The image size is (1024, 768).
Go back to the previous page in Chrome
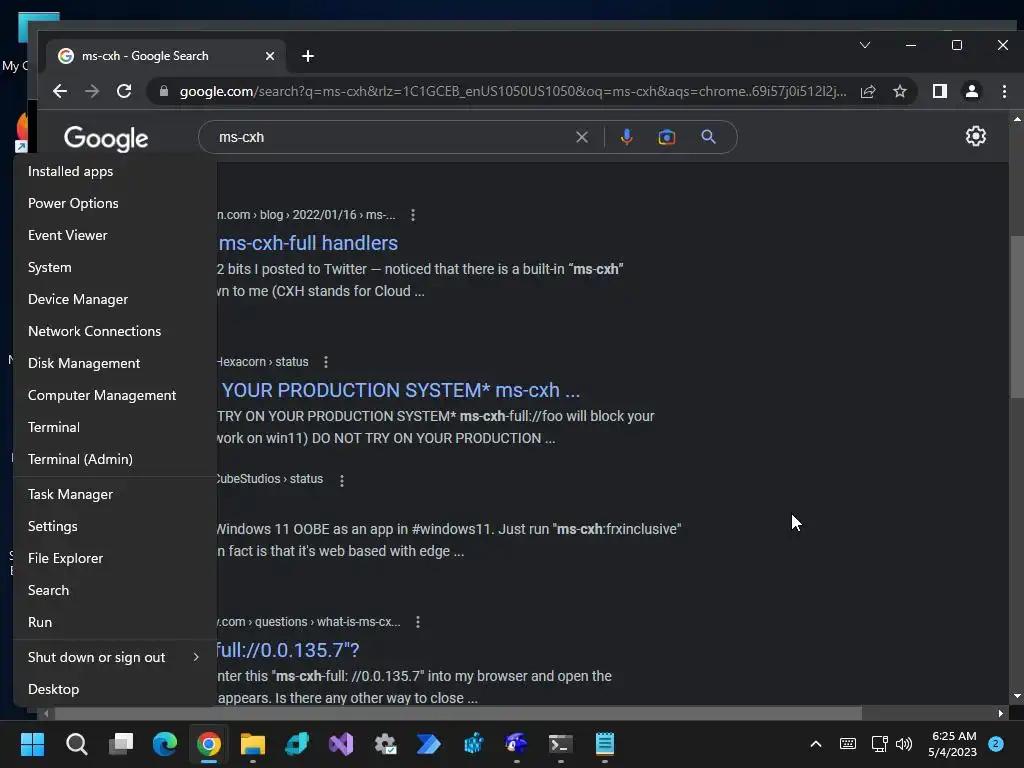(x=59, y=91)
